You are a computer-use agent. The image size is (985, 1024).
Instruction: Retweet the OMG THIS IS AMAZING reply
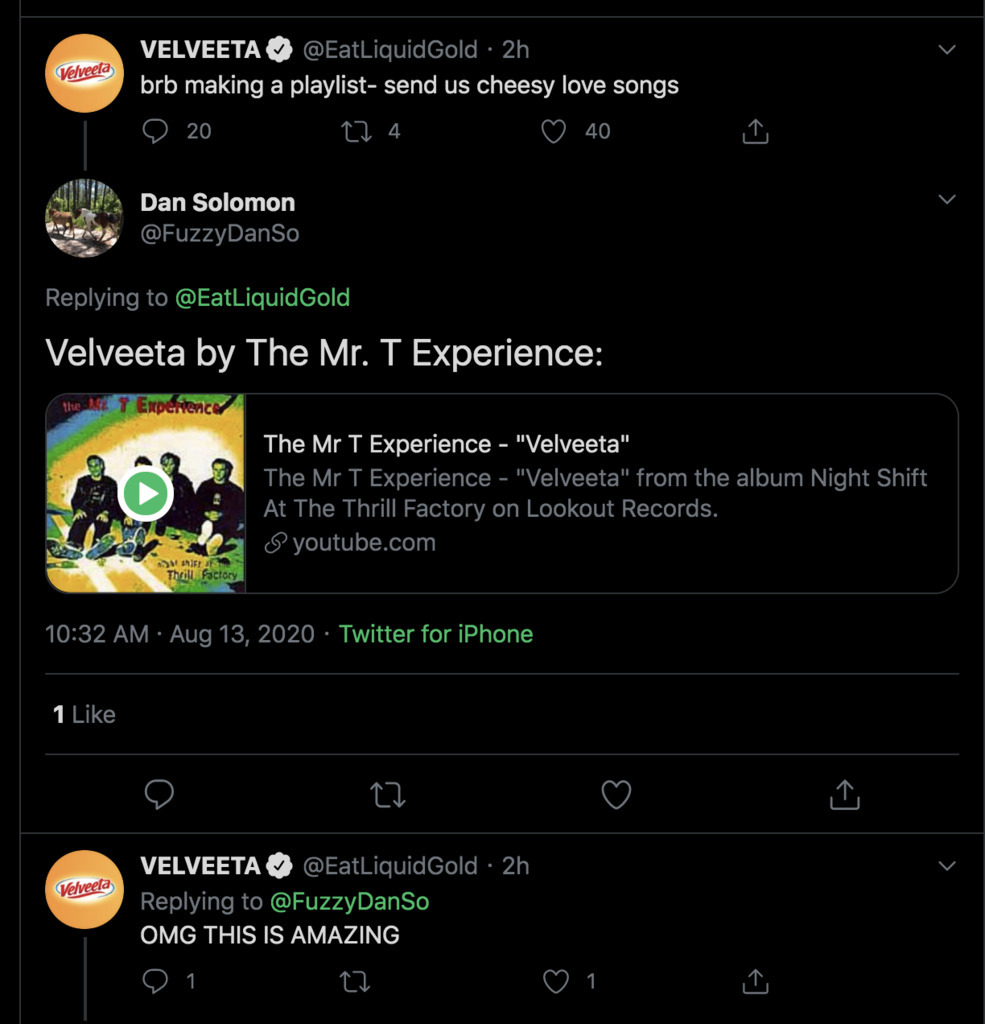click(x=355, y=981)
